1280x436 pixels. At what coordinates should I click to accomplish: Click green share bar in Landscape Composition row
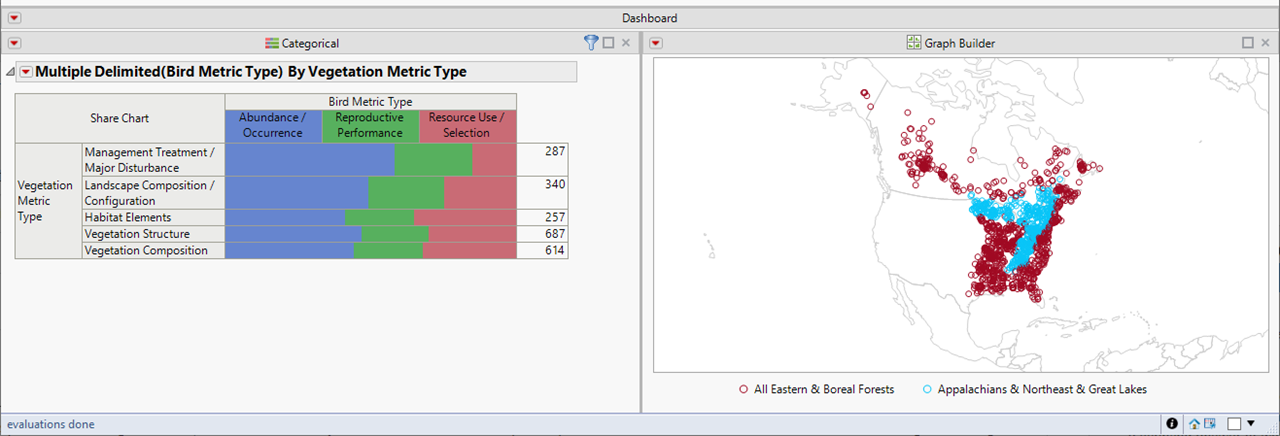pos(406,193)
